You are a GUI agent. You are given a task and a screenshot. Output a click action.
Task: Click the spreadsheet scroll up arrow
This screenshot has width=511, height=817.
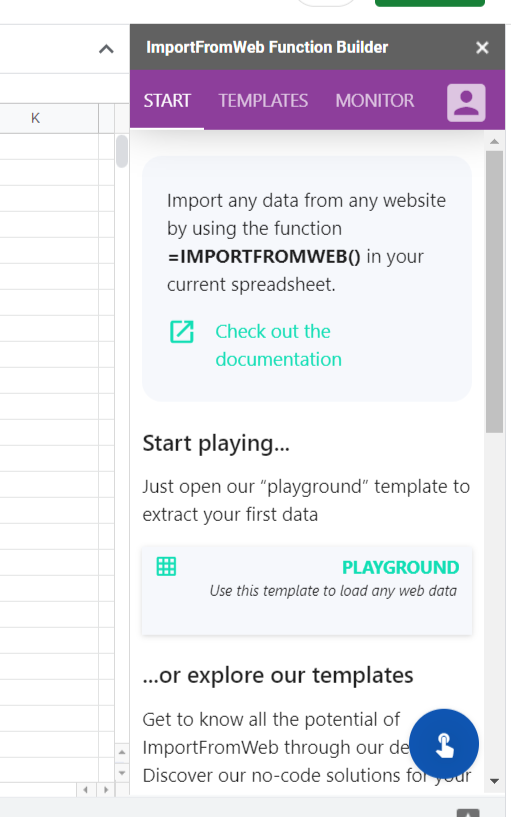(x=122, y=751)
